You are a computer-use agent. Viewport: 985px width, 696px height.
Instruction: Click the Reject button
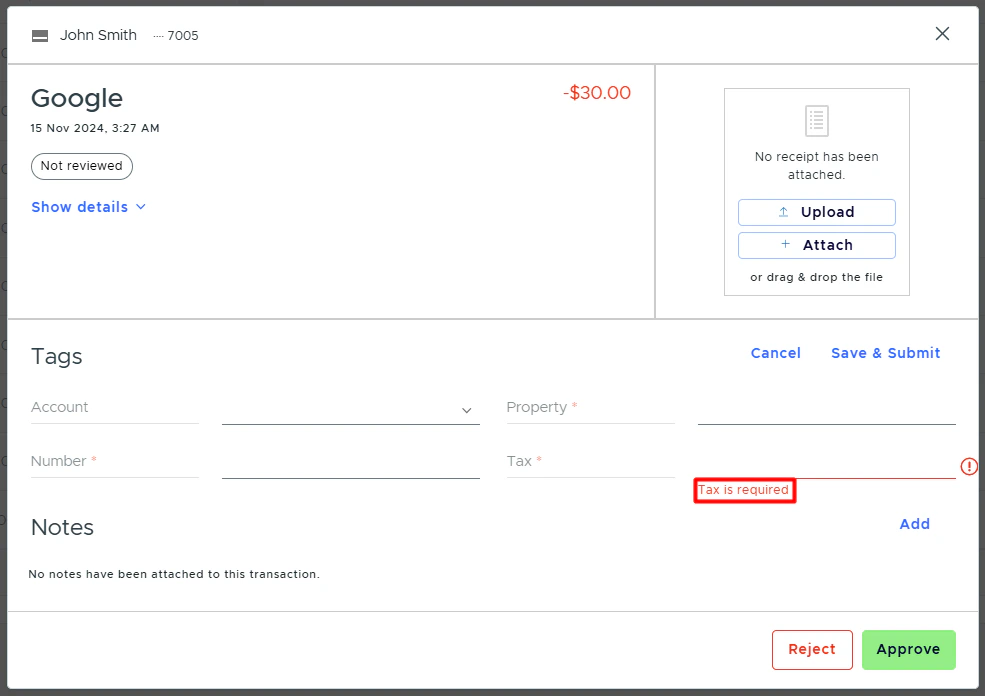(812, 649)
